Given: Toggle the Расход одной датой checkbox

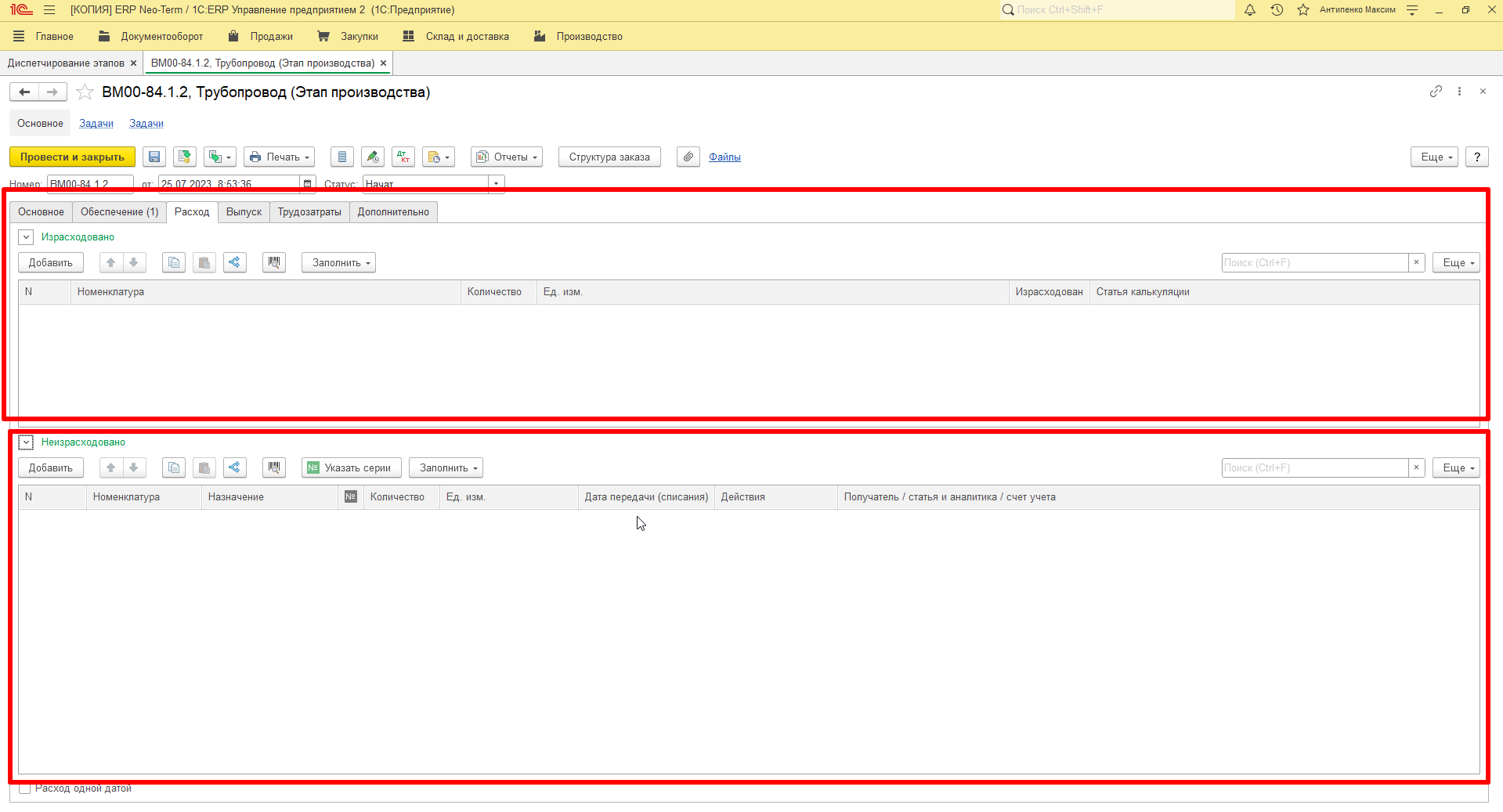Looking at the screenshot, I should (25, 789).
